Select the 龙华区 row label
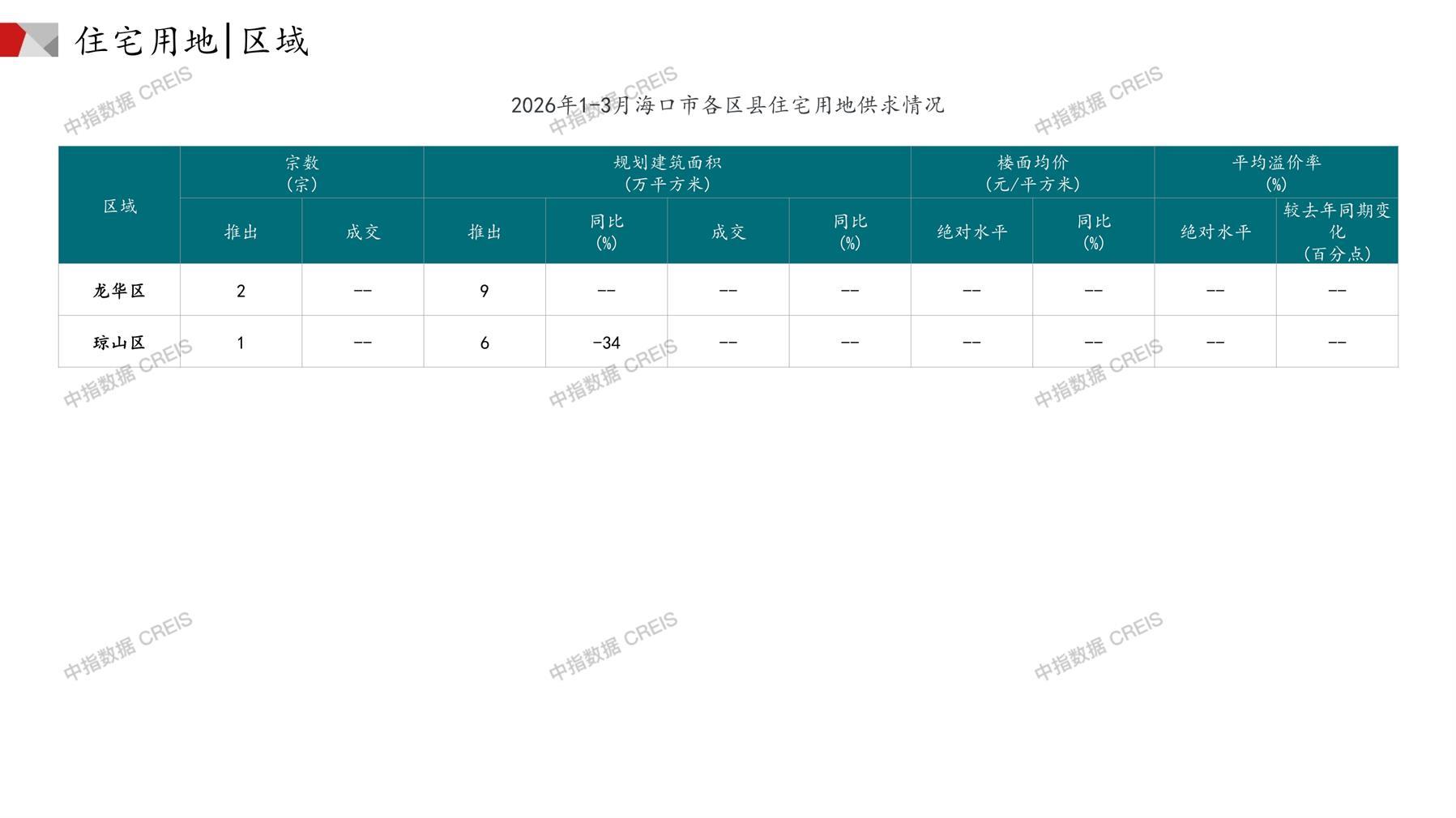This screenshot has height=818, width=1456. (x=119, y=291)
